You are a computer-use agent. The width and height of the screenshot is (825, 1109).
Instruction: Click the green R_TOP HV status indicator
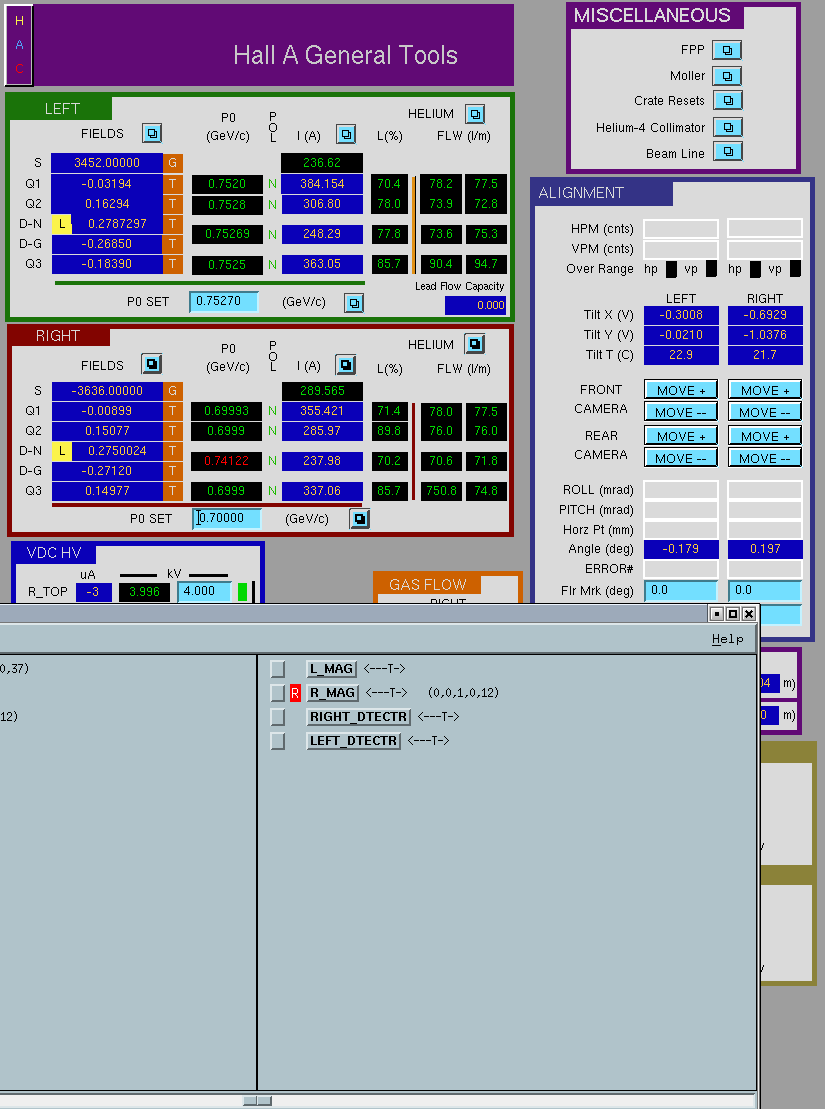(243, 592)
